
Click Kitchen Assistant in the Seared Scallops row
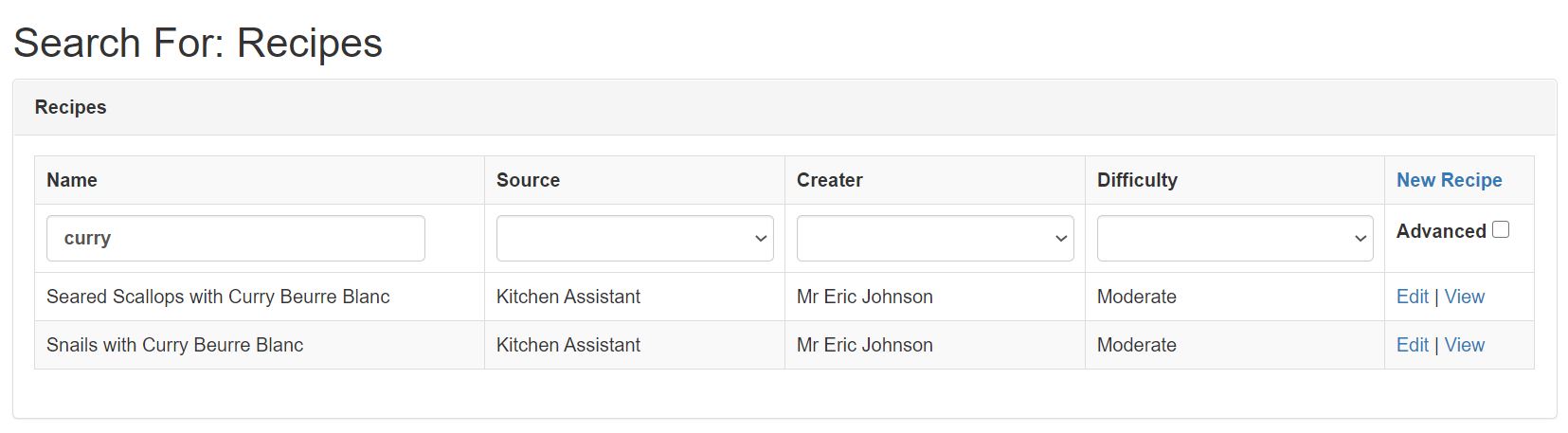568,297
